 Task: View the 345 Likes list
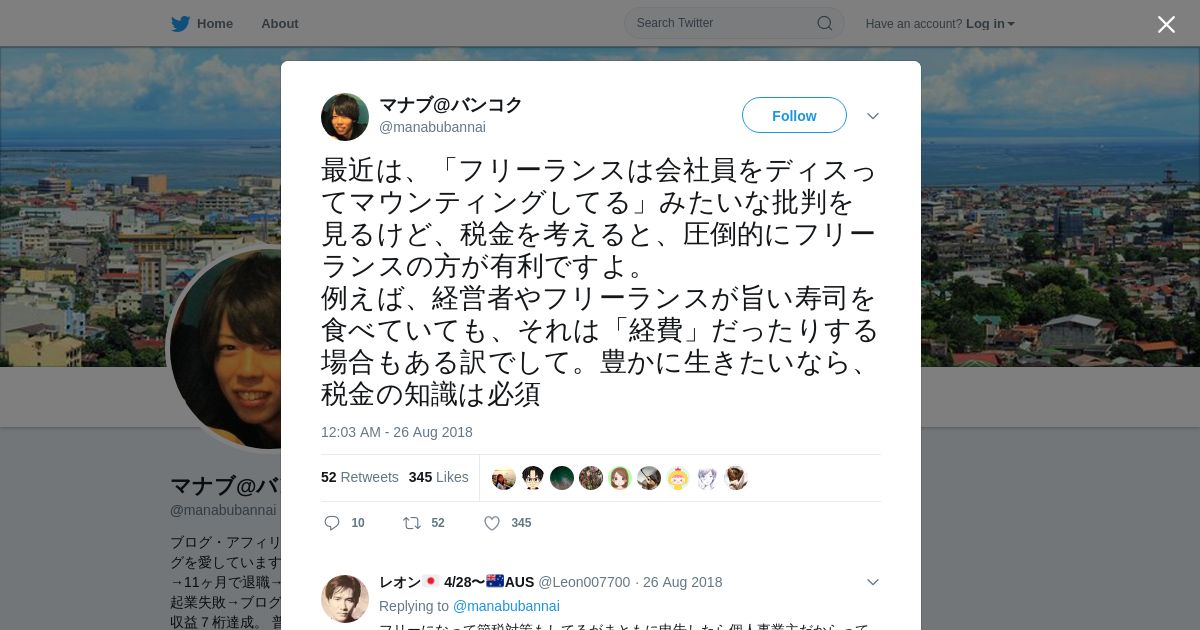tap(438, 477)
